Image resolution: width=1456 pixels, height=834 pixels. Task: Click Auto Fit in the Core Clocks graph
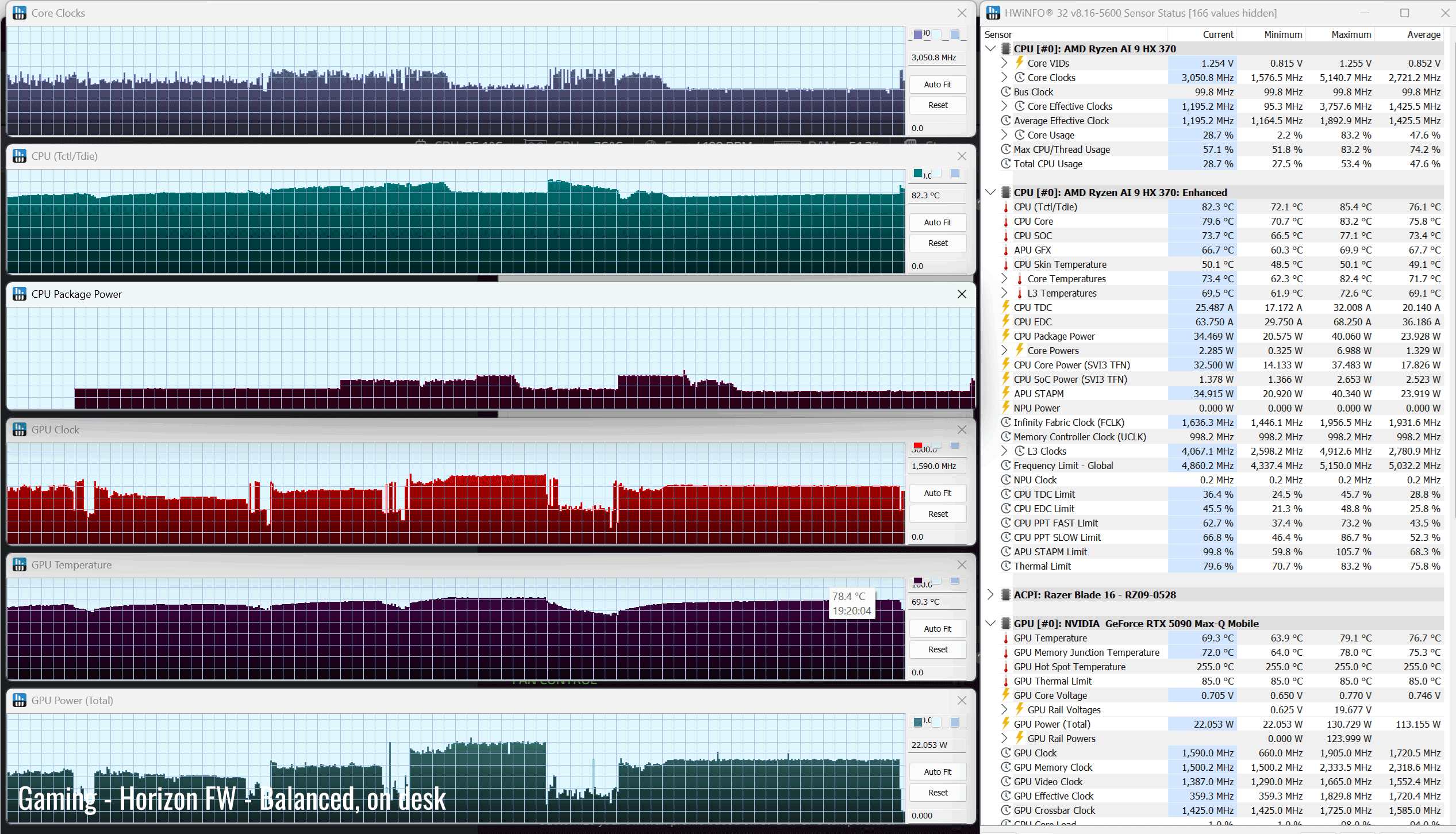938,84
